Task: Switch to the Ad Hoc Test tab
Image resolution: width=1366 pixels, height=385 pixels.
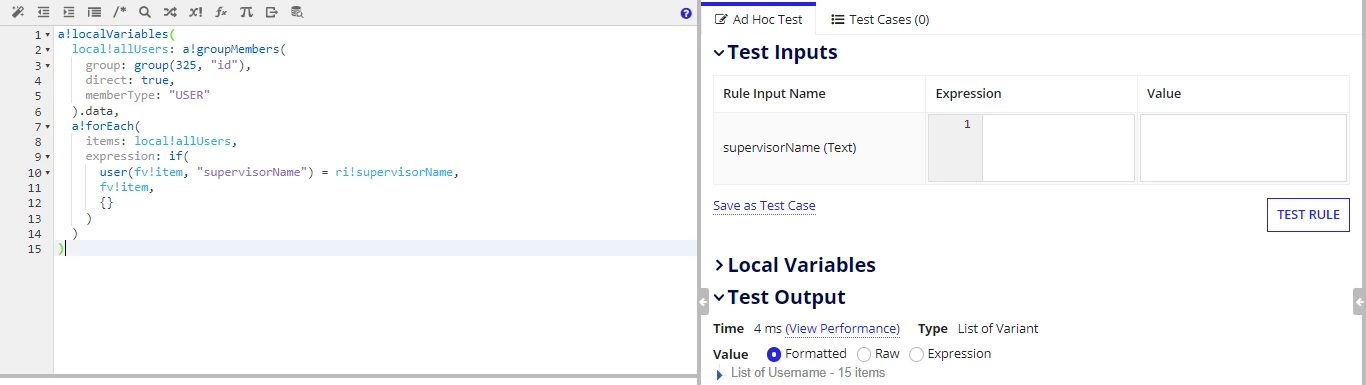Action: (759, 19)
